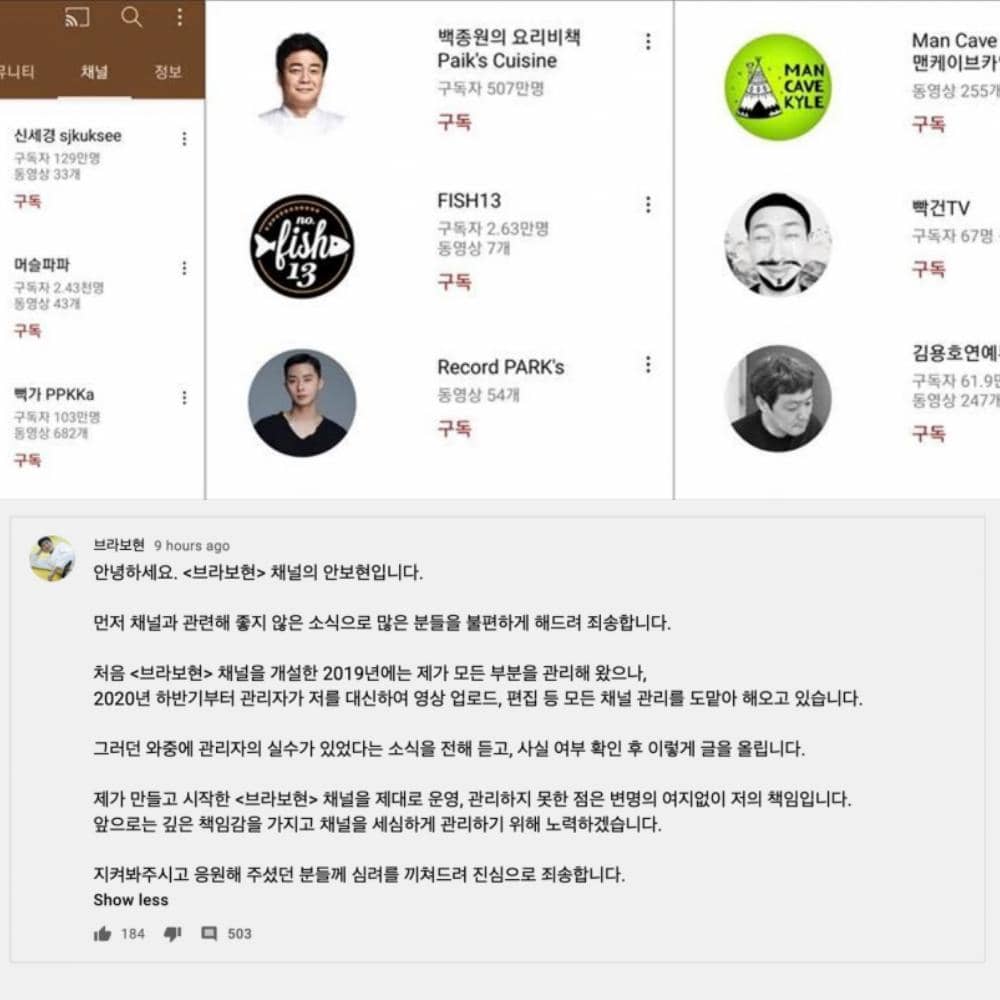
Task: Open options menu for 머슬파파 channel
Action: pyautogui.click(x=184, y=268)
